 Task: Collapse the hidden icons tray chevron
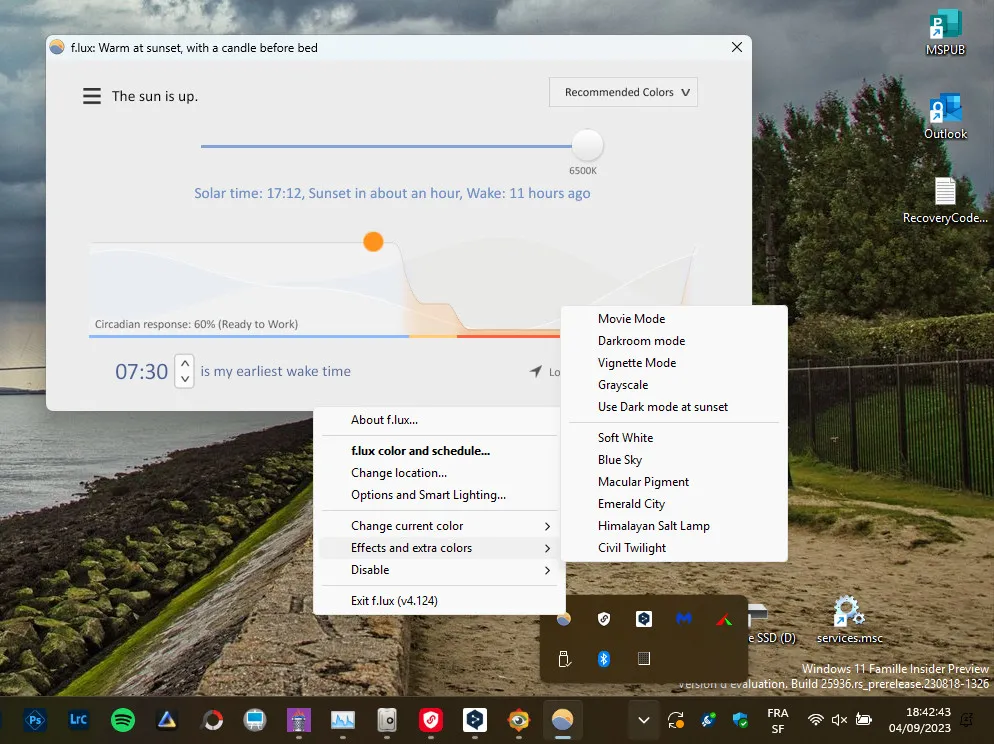[x=643, y=720]
